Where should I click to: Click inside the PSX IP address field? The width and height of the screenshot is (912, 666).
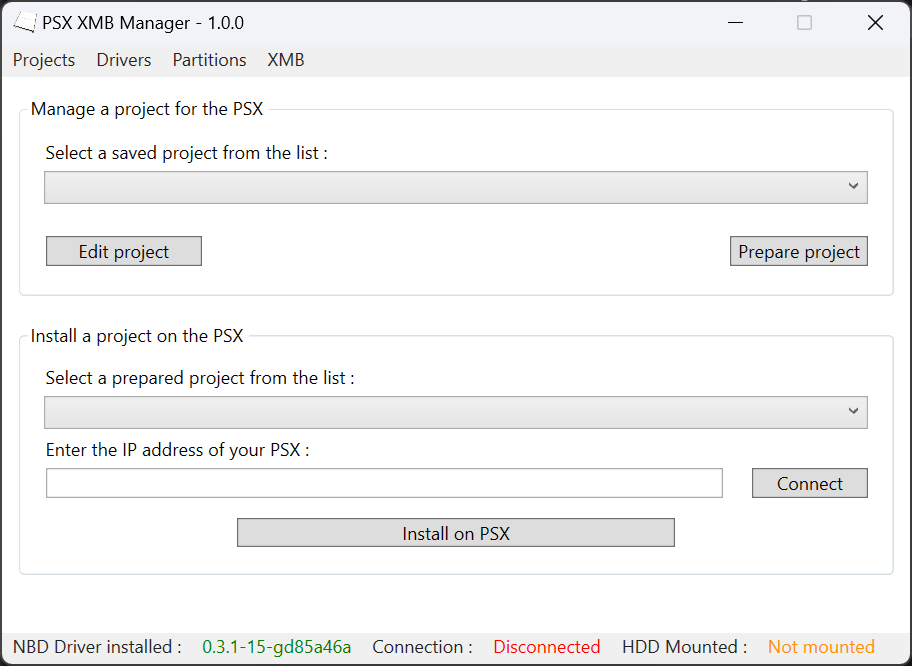(x=384, y=483)
